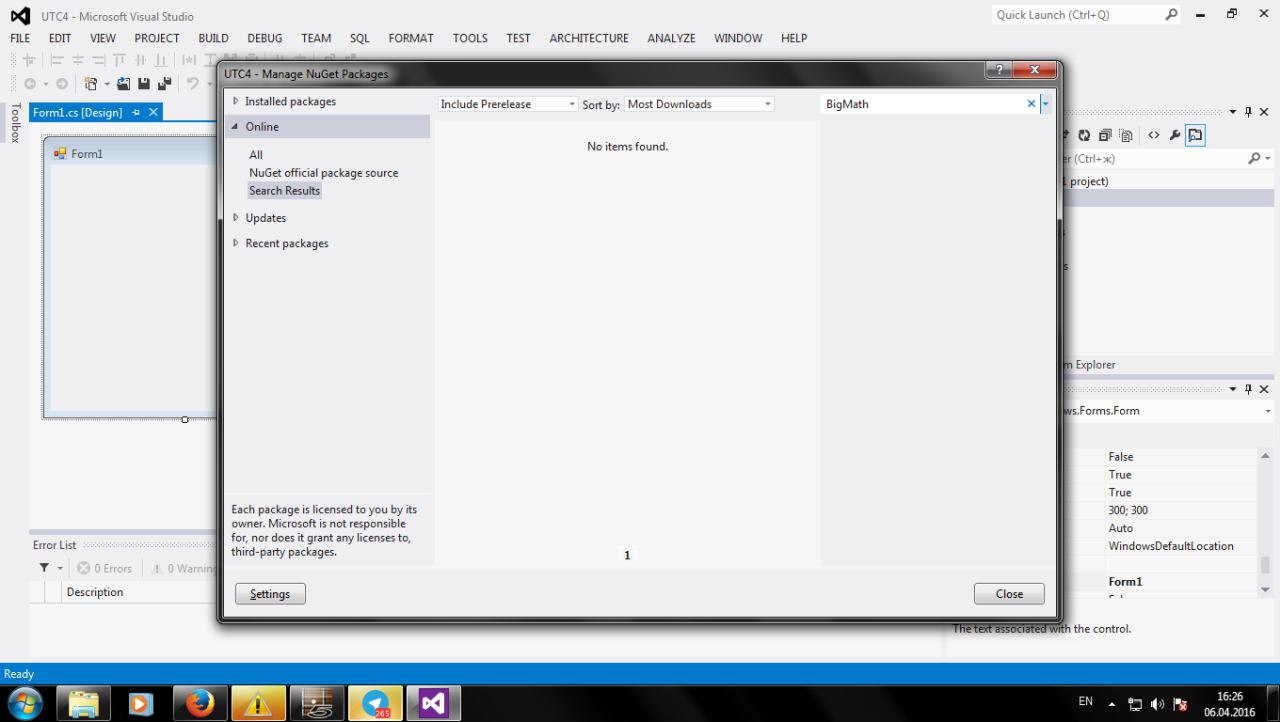Open the PROJECT menu
This screenshot has width=1280, height=722.
click(157, 38)
